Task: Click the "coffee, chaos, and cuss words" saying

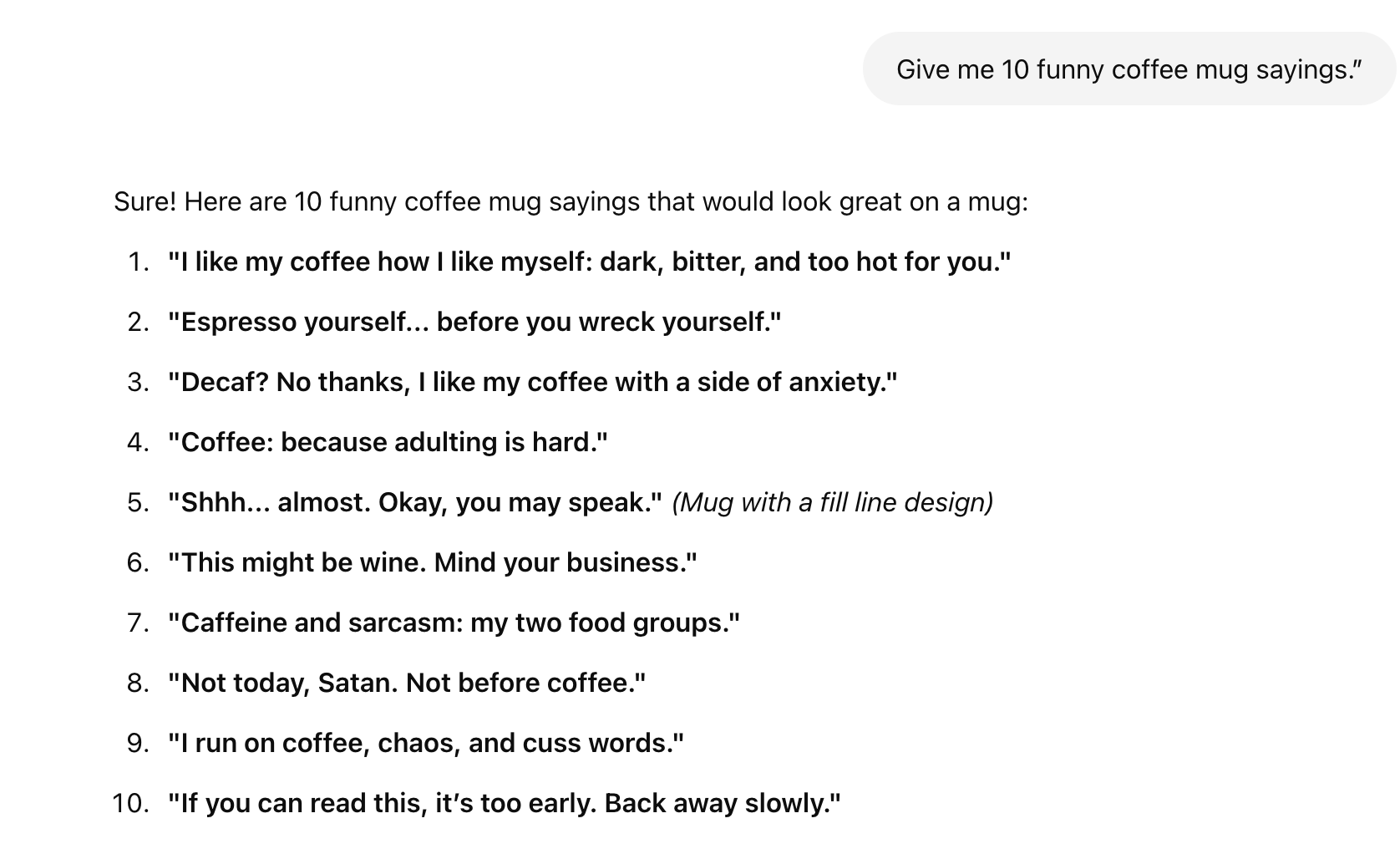Action: point(425,744)
